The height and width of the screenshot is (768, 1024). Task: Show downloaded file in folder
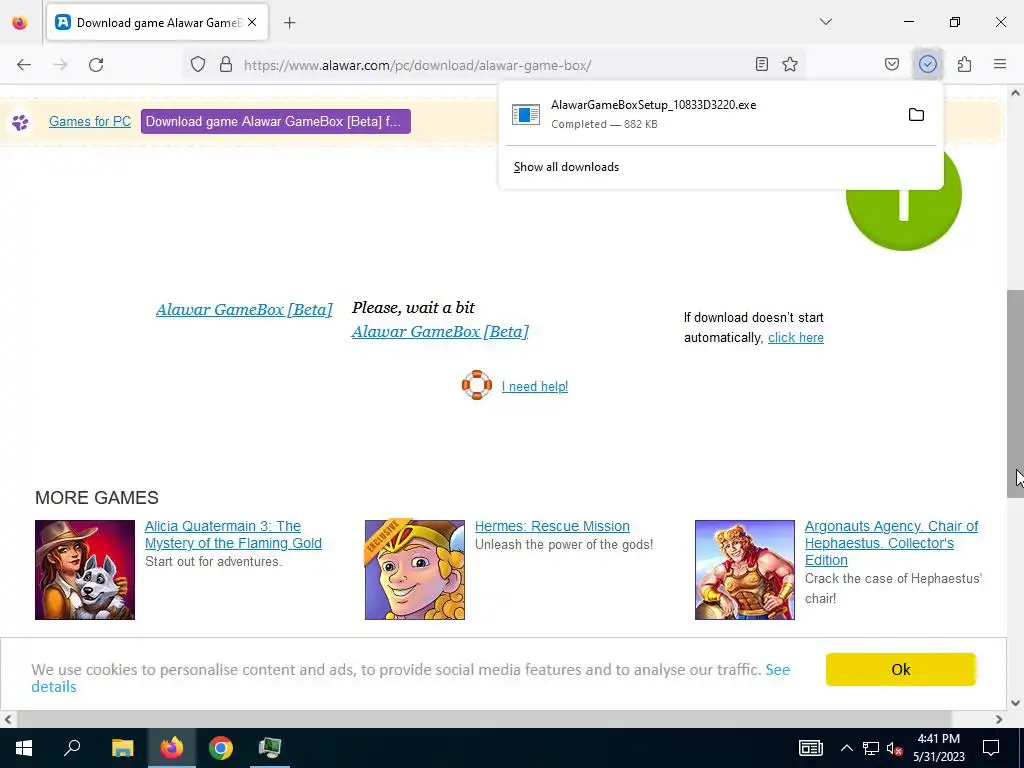click(x=916, y=115)
